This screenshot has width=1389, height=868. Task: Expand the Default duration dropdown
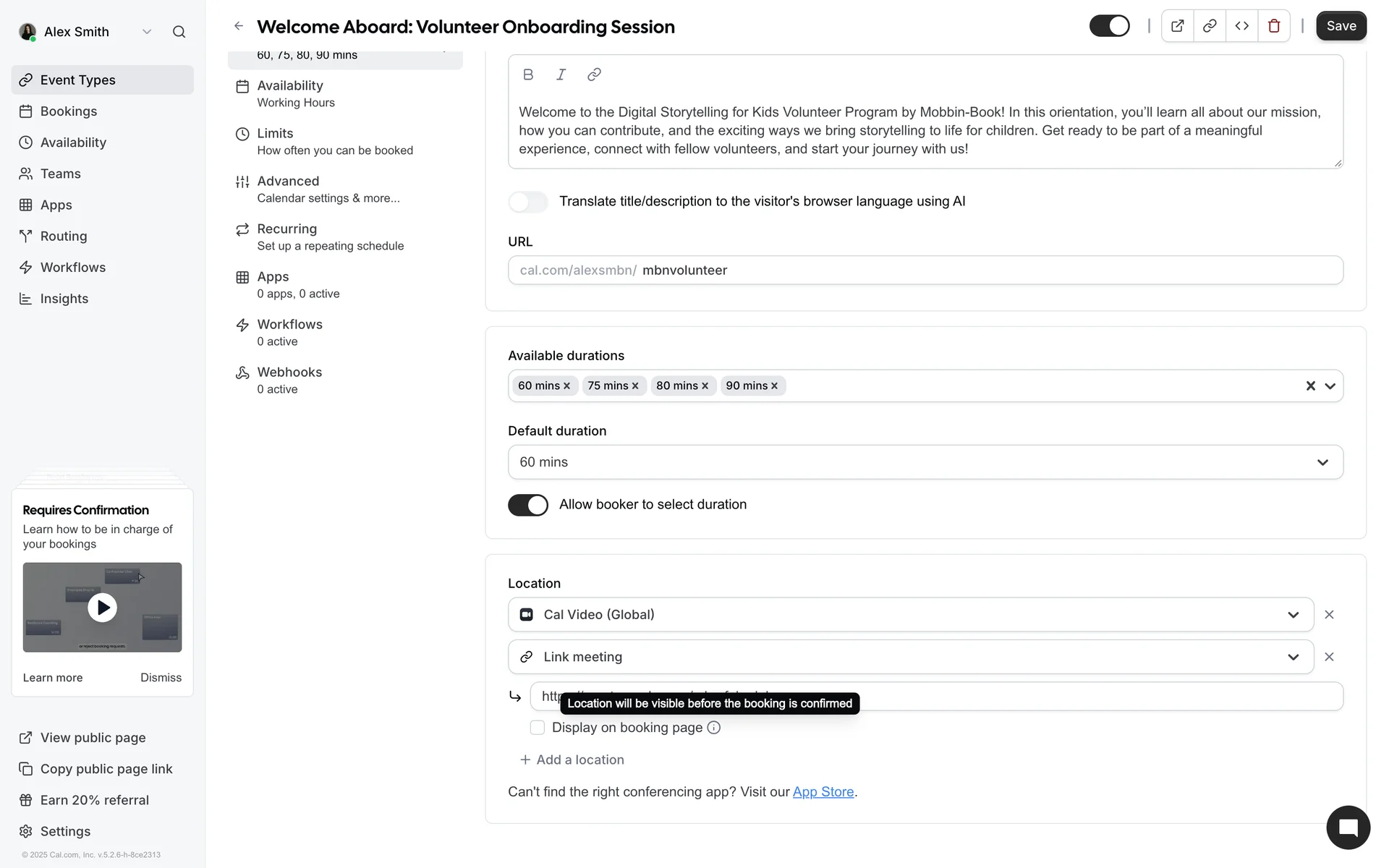pos(925,462)
